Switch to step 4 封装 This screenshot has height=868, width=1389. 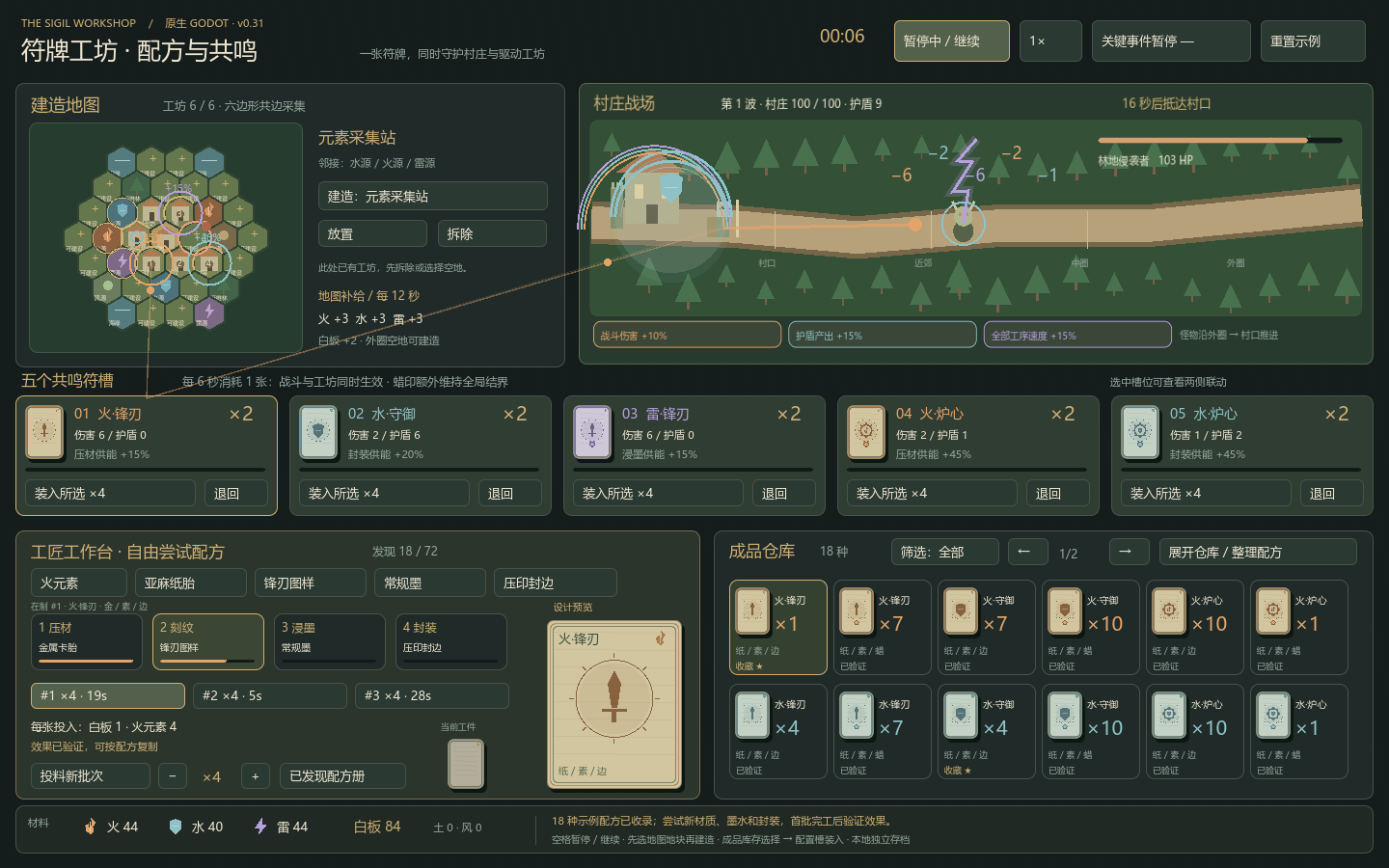click(451, 641)
